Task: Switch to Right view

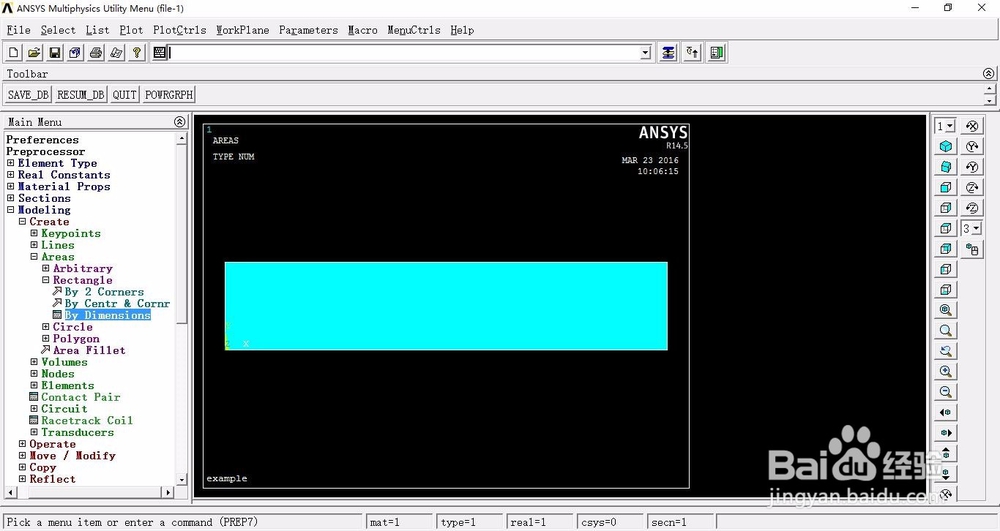Action: 946,208
